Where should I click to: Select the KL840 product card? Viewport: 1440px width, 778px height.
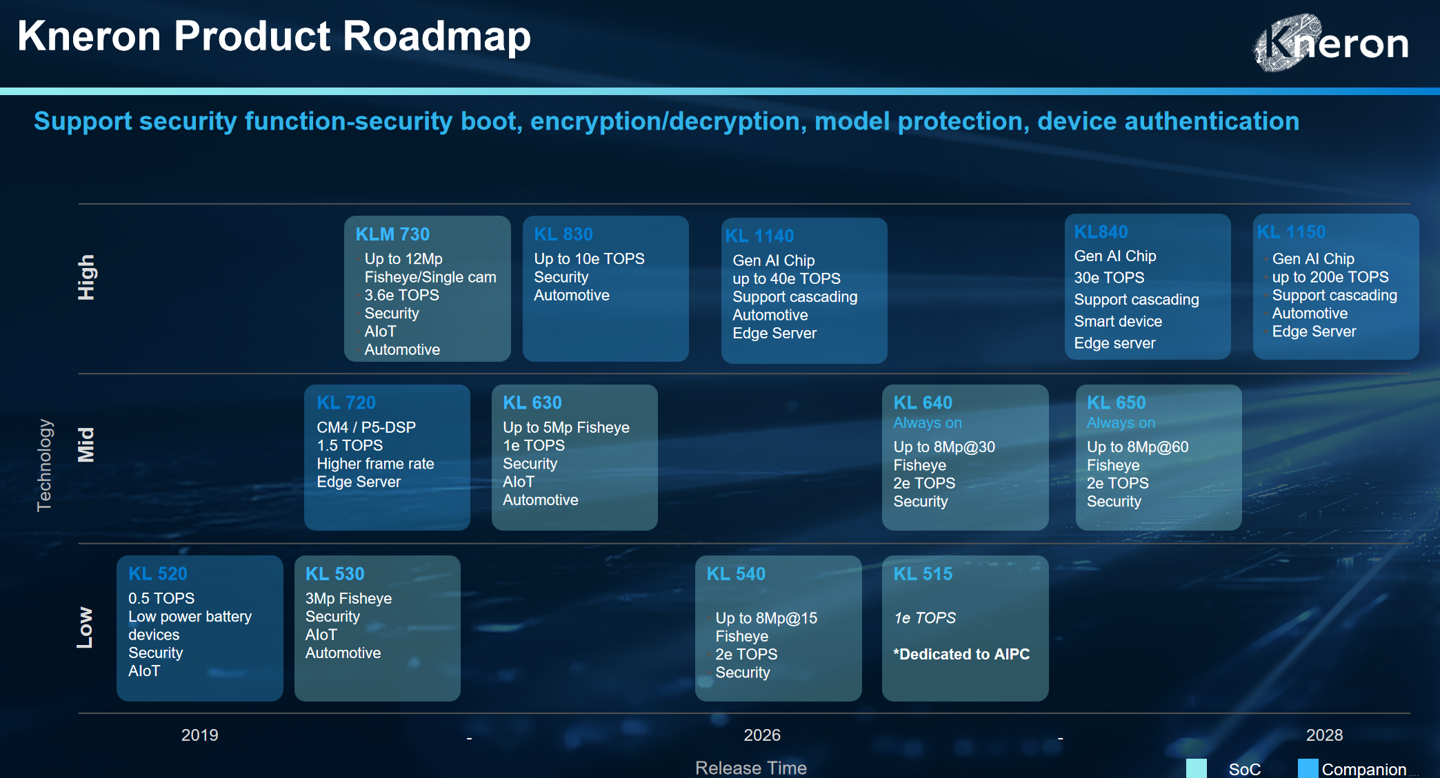[x=1147, y=287]
